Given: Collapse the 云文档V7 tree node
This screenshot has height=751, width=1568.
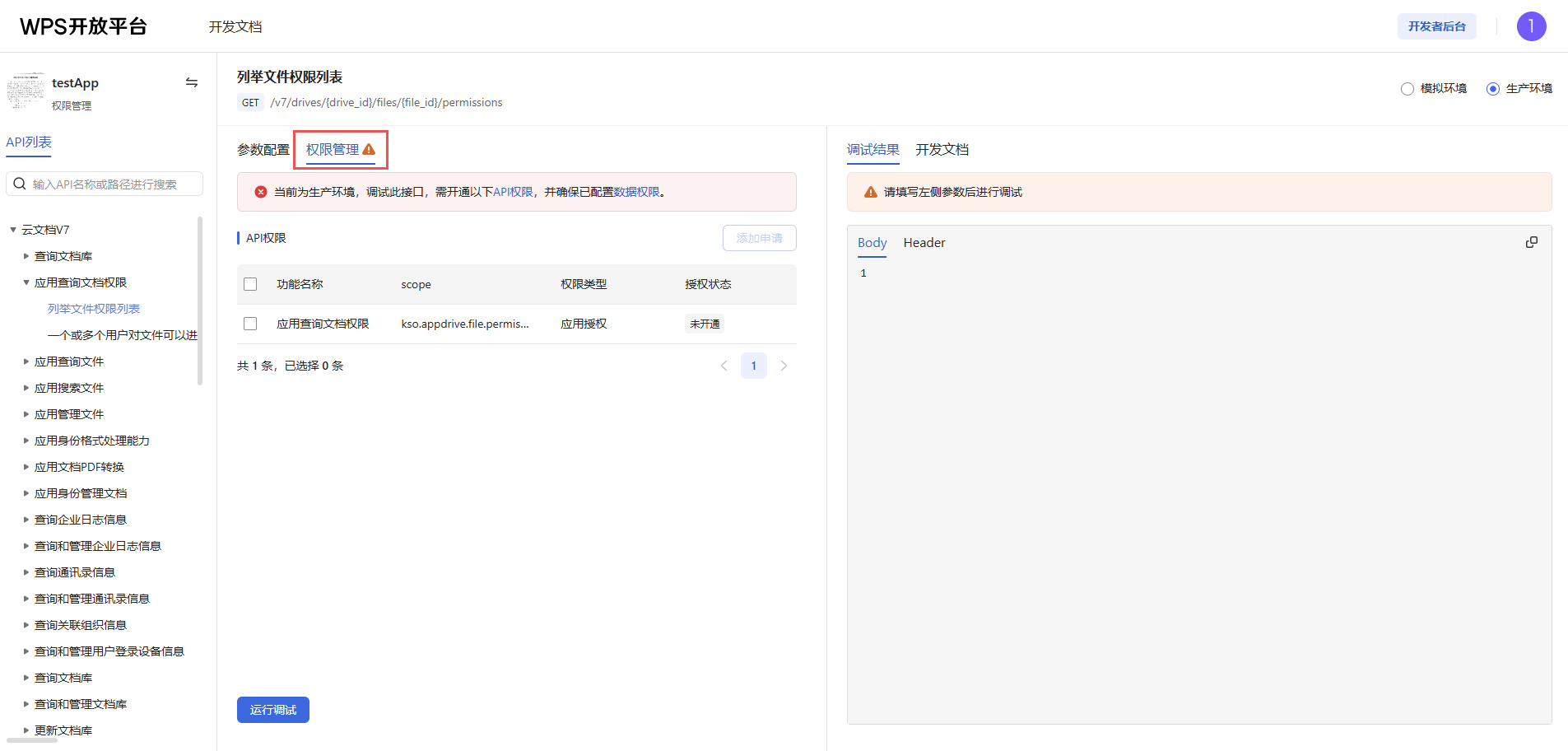Looking at the screenshot, I should [x=13, y=230].
